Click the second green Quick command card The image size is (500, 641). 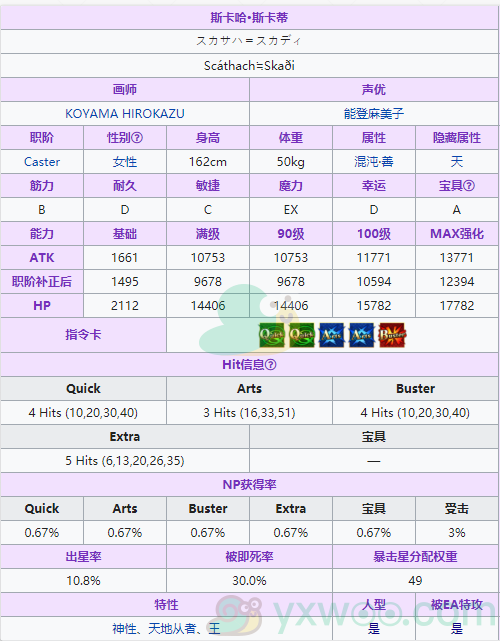coord(302,335)
